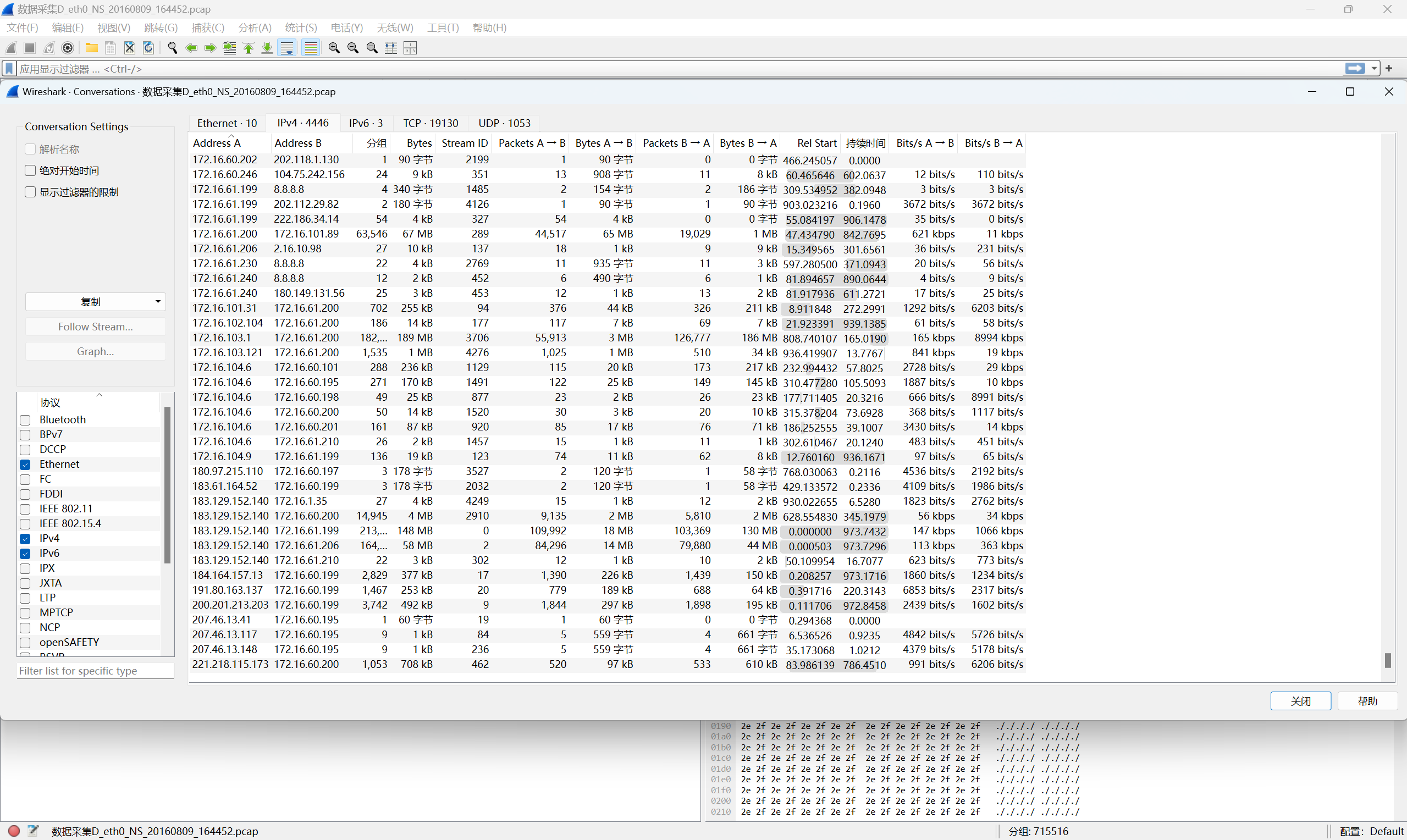1407x840 pixels.
Task: Reset text to normal size icon
Action: click(372, 48)
